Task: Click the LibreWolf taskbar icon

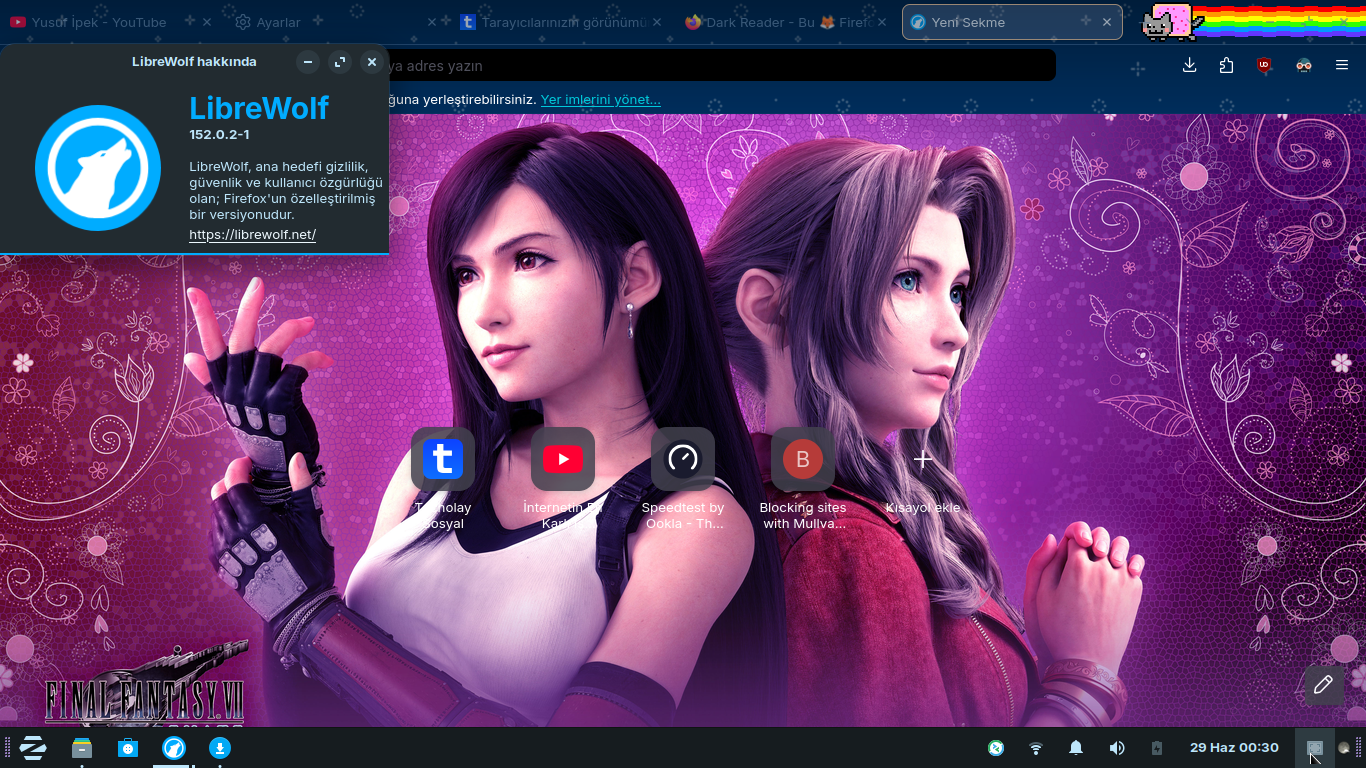Action: coord(173,748)
